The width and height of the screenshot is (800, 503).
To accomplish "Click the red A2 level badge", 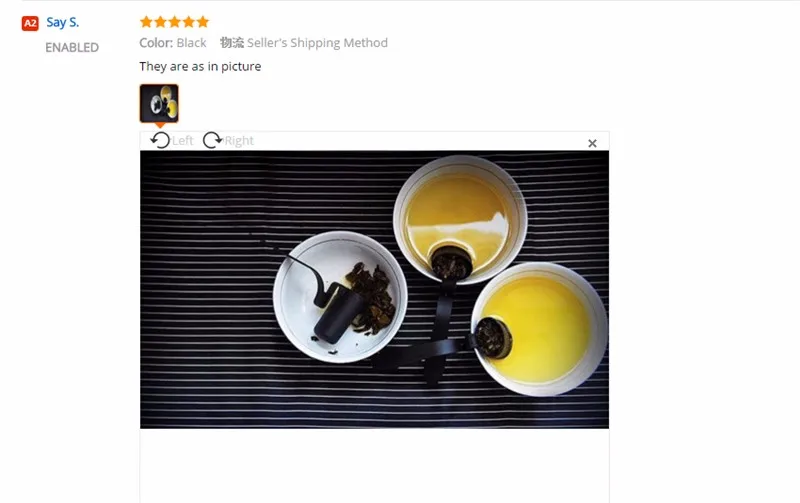I will pos(30,23).
